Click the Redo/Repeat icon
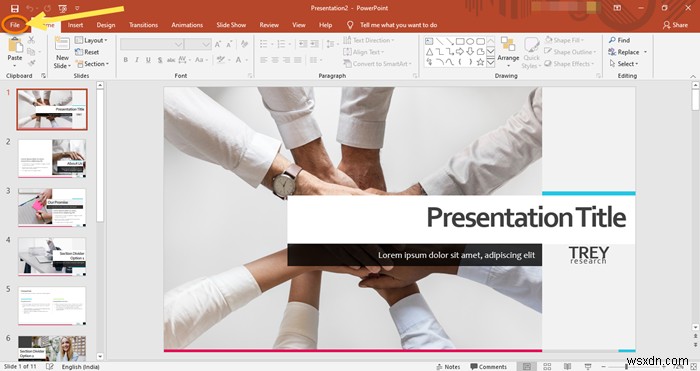 (47, 8)
